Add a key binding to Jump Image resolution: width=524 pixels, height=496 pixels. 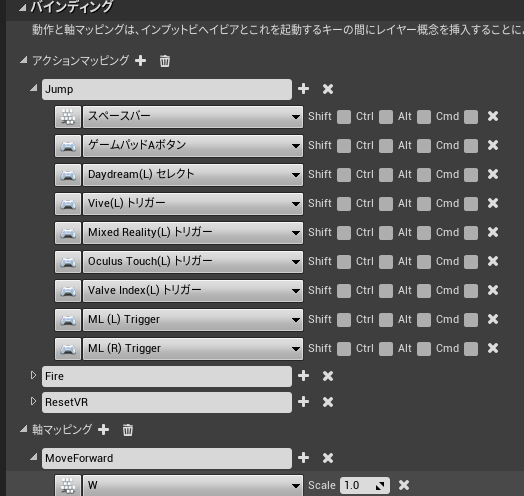pos(303,89)
